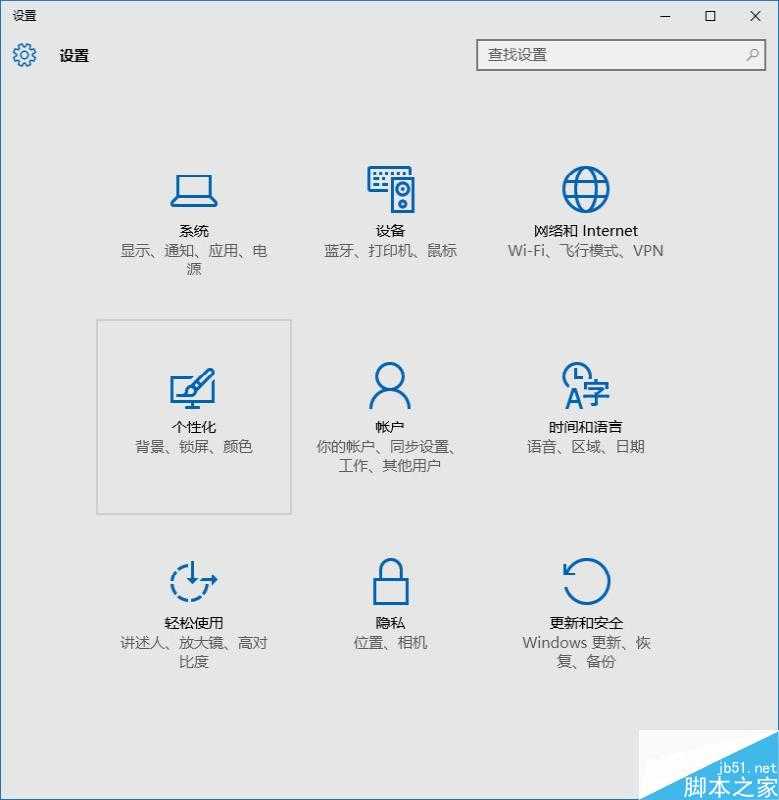Minimize the Settings window
The image size is (779, 800).
pyautogui.click(x=665, y=16)
